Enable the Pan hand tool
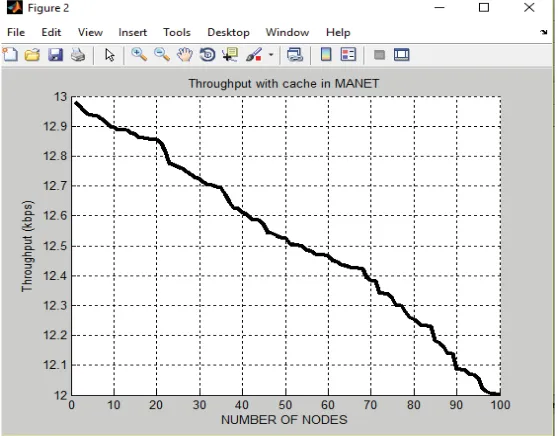Image resolution: width=558 pixels, height=436 pixels. [x=185, y=55]
